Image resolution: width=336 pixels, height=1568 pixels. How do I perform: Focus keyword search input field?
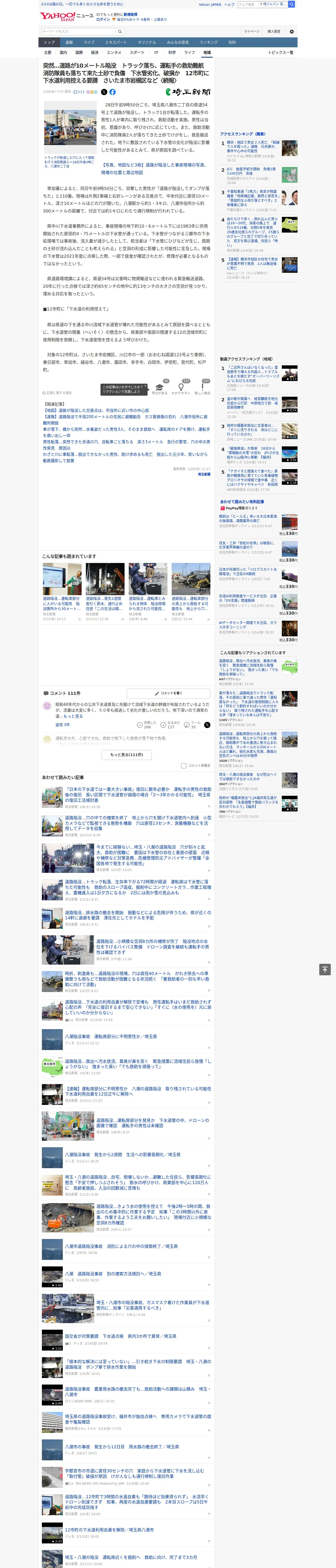click(x=79, y=31)
